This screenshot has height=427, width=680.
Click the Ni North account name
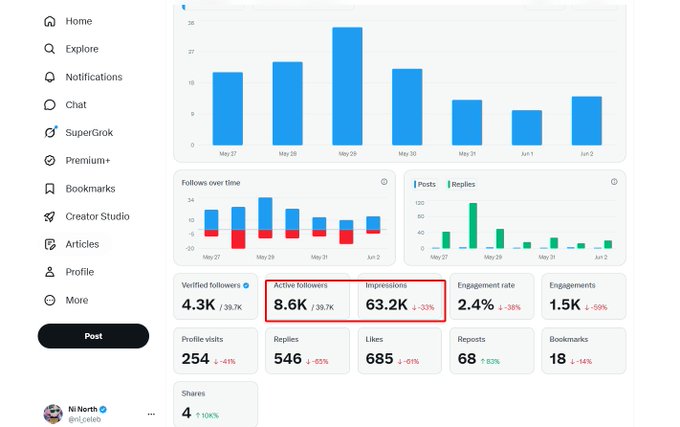(x=83, y=409)
